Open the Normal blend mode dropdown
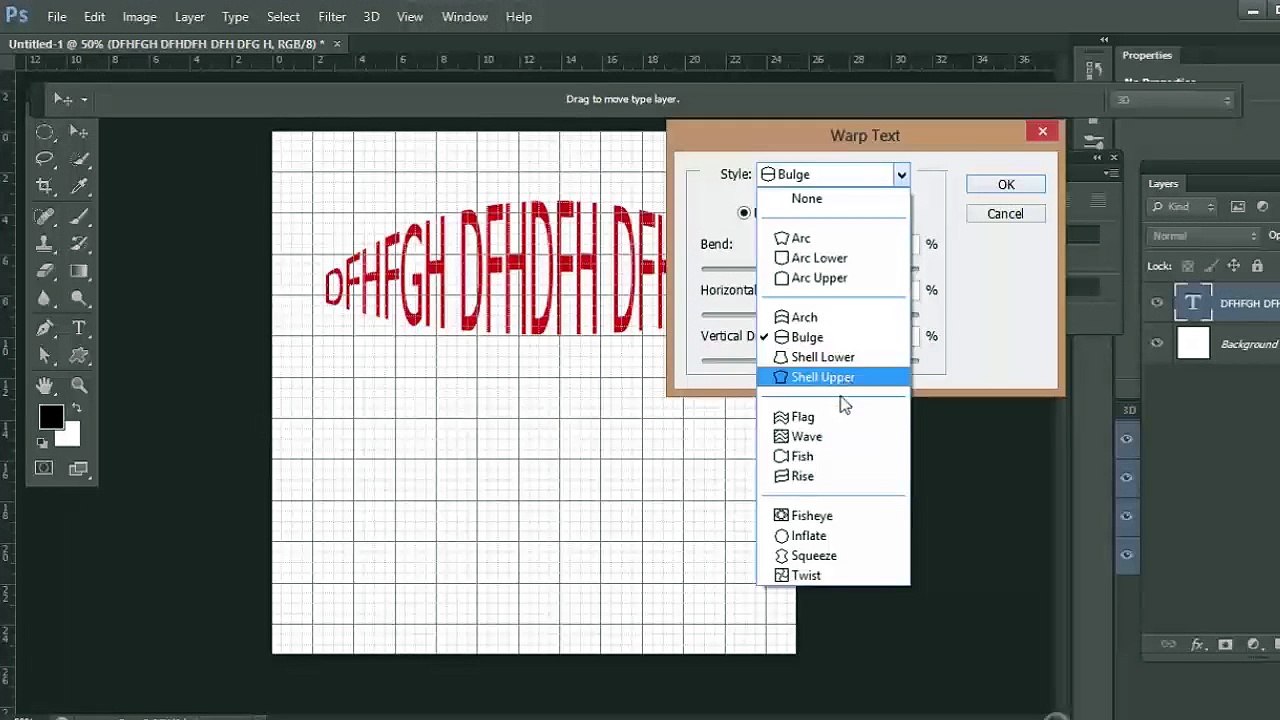The width and height of the screenshot is (1280, 720). [x=1205, y=236]
